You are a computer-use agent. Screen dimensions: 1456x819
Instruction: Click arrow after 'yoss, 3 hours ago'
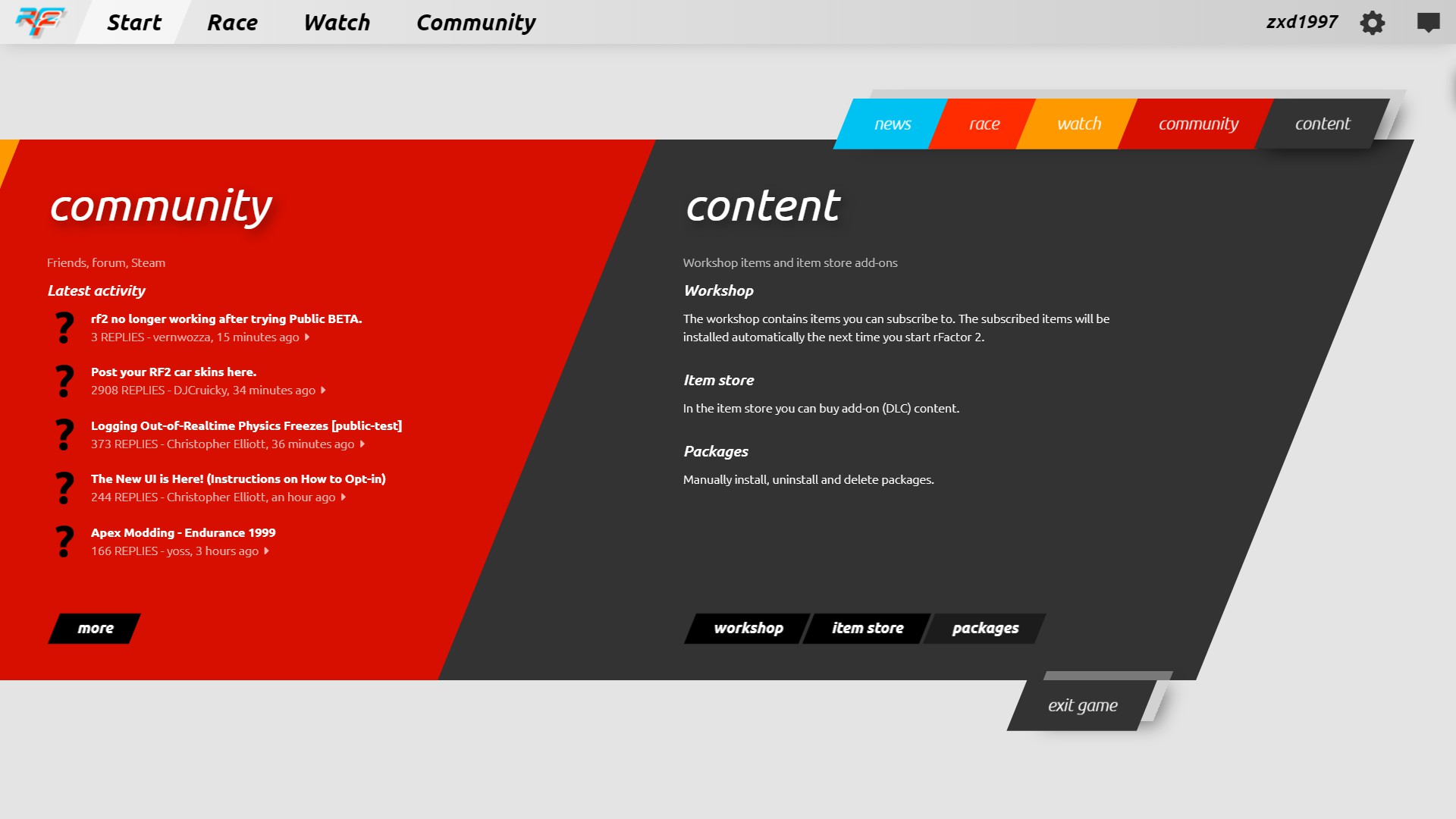(266, 551)
